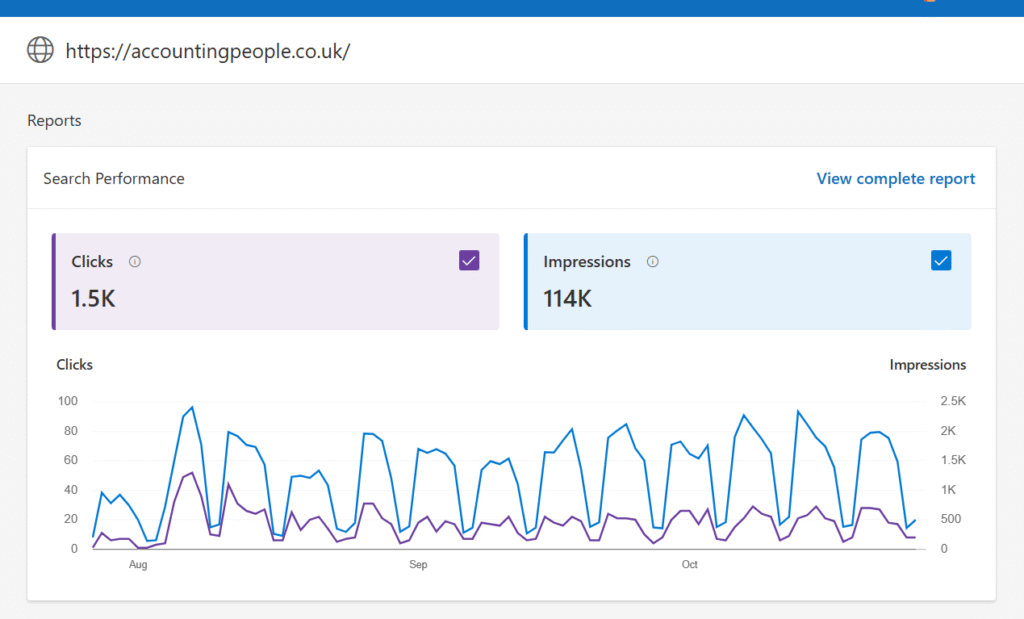Click the Search Performance card title
1024x619 pixels.
click(114, 179)
